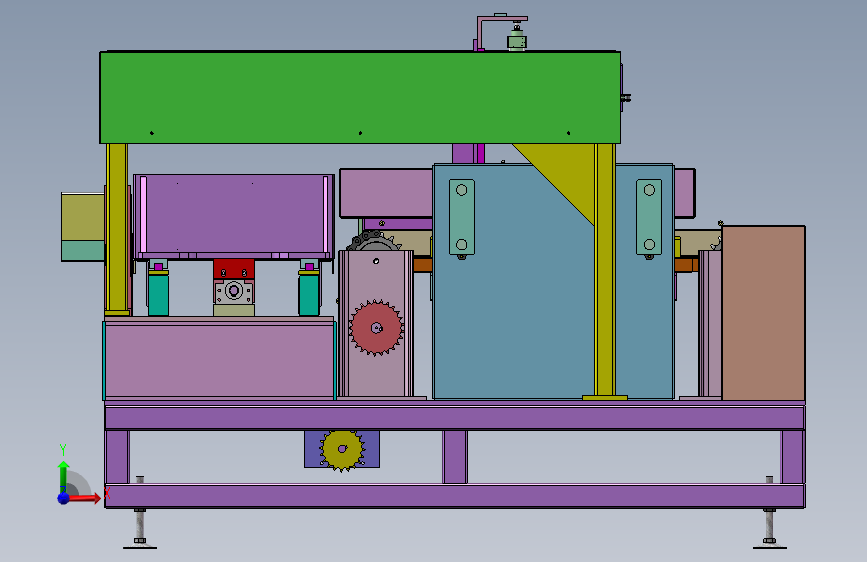
Task: Select the center purple frame leg
Action: click(x=455, y=457)
